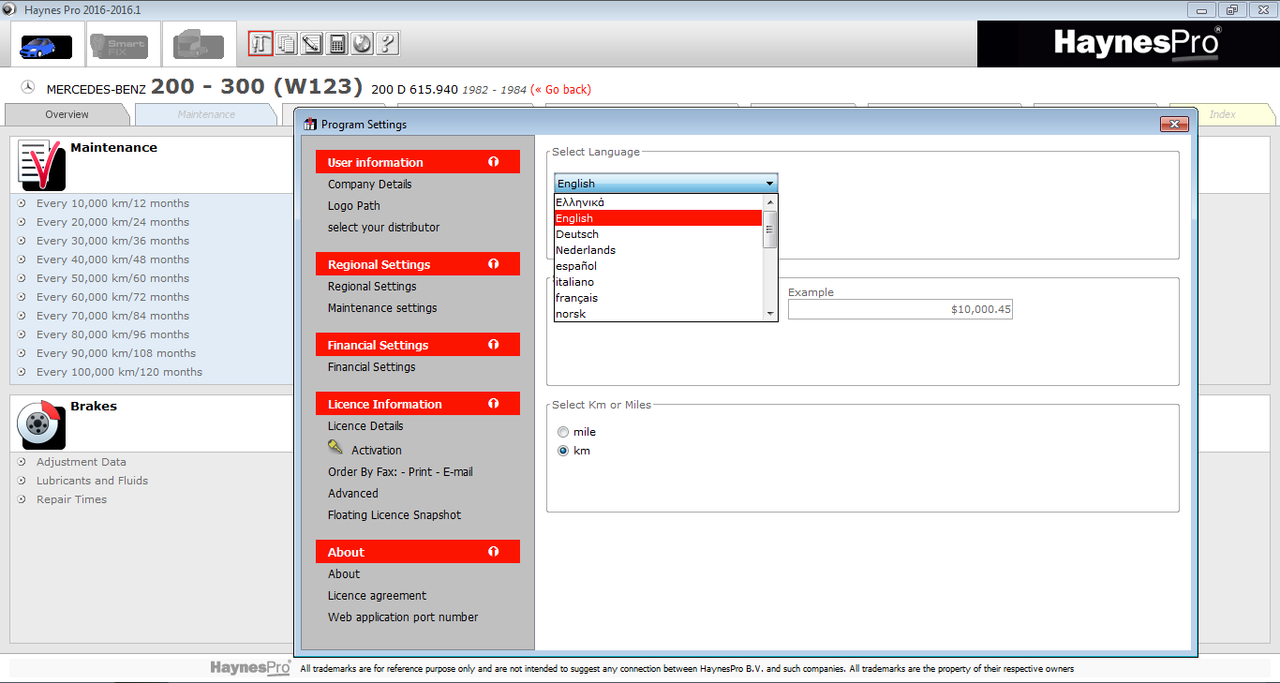Select the Regional Settings section header

click(418, 264)
